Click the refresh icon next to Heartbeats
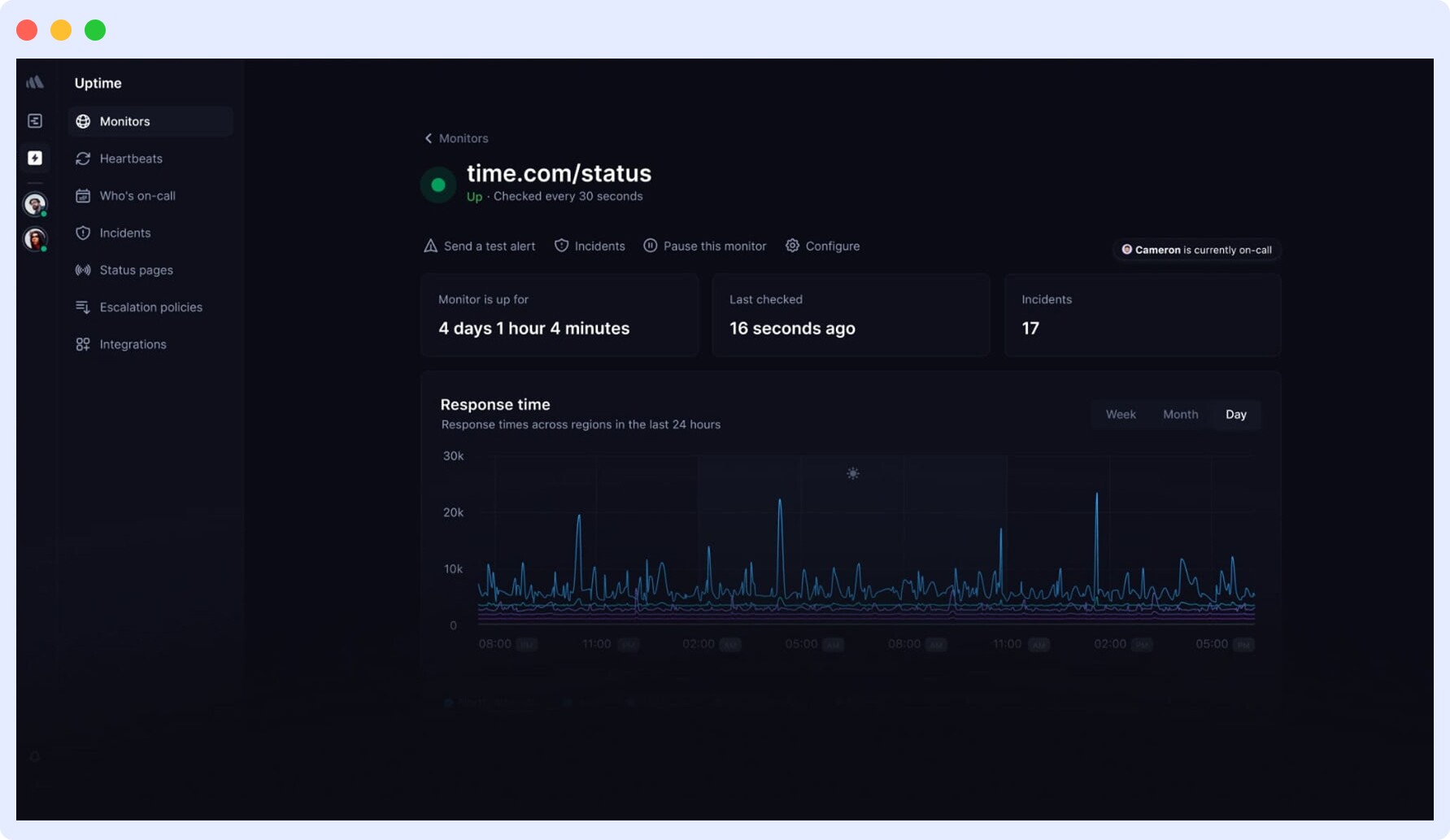The height and width of the screenshot is (840, 1450). tap(83, 159)
